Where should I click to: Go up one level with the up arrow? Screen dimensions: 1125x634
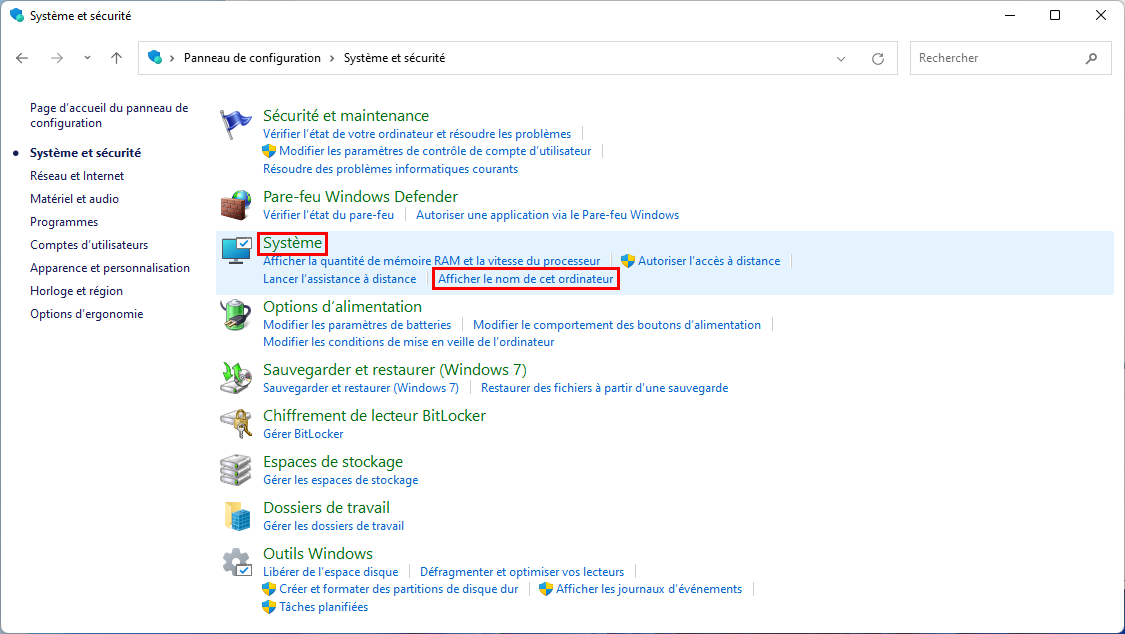[116, 58]
